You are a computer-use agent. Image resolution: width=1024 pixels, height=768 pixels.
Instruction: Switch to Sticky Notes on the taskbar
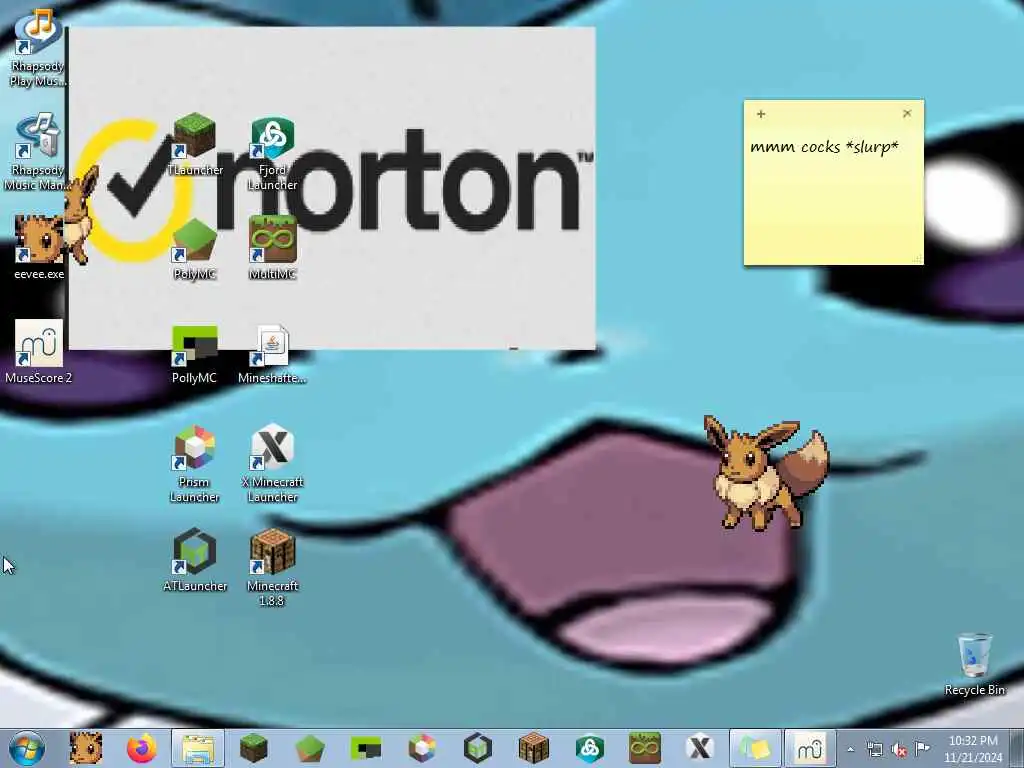(x=755, y=748)
